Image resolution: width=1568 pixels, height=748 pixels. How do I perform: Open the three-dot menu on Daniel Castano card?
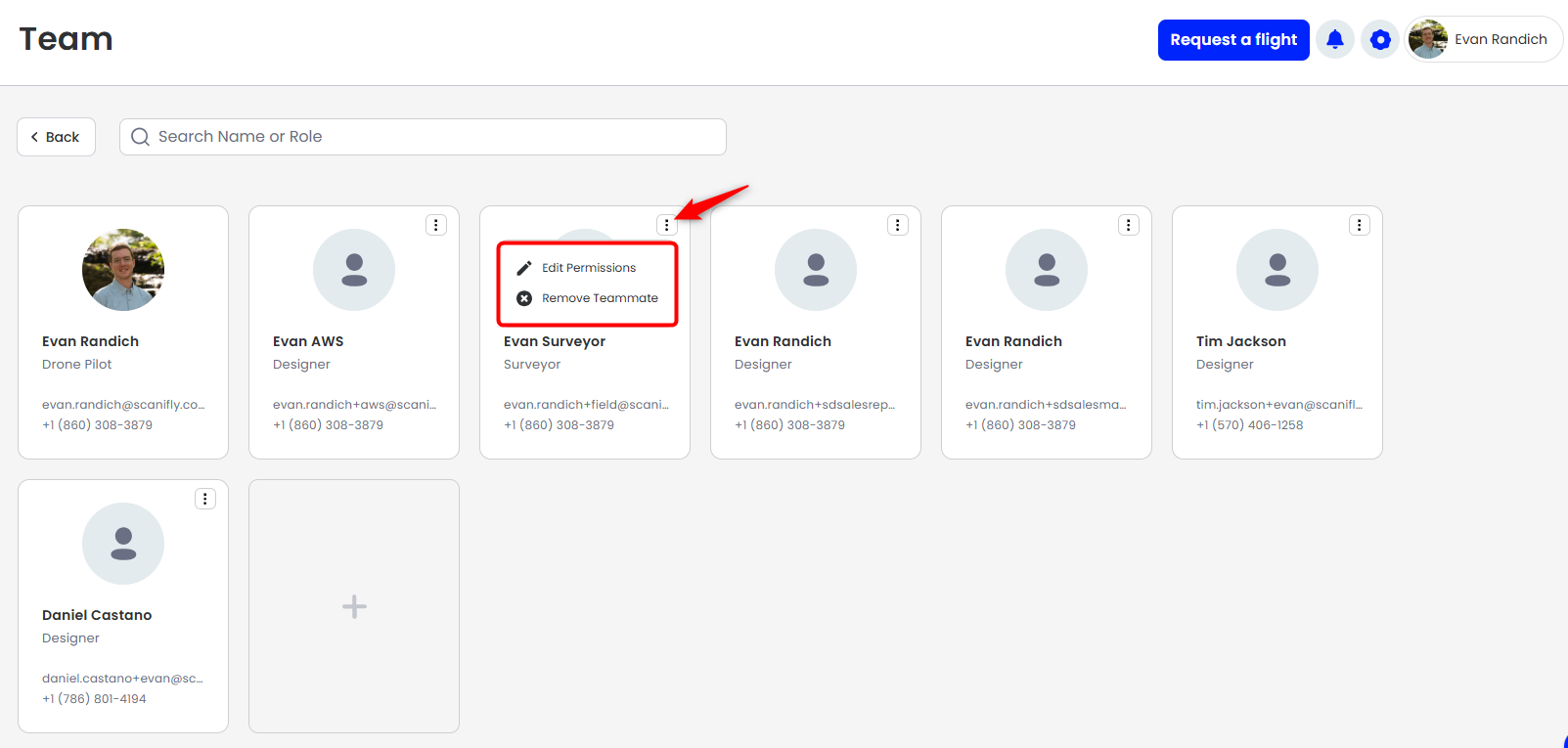[x=205, y=499]
